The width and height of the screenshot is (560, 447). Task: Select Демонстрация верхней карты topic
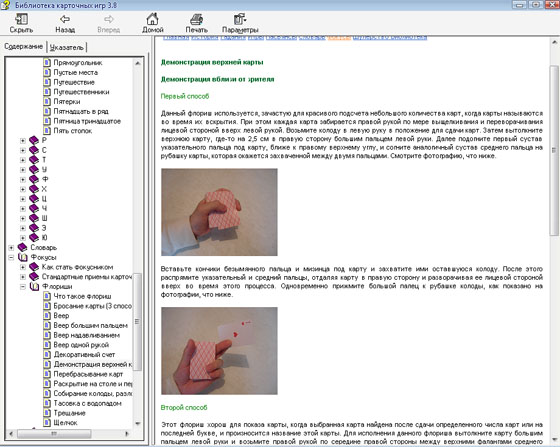click(92, 365)
